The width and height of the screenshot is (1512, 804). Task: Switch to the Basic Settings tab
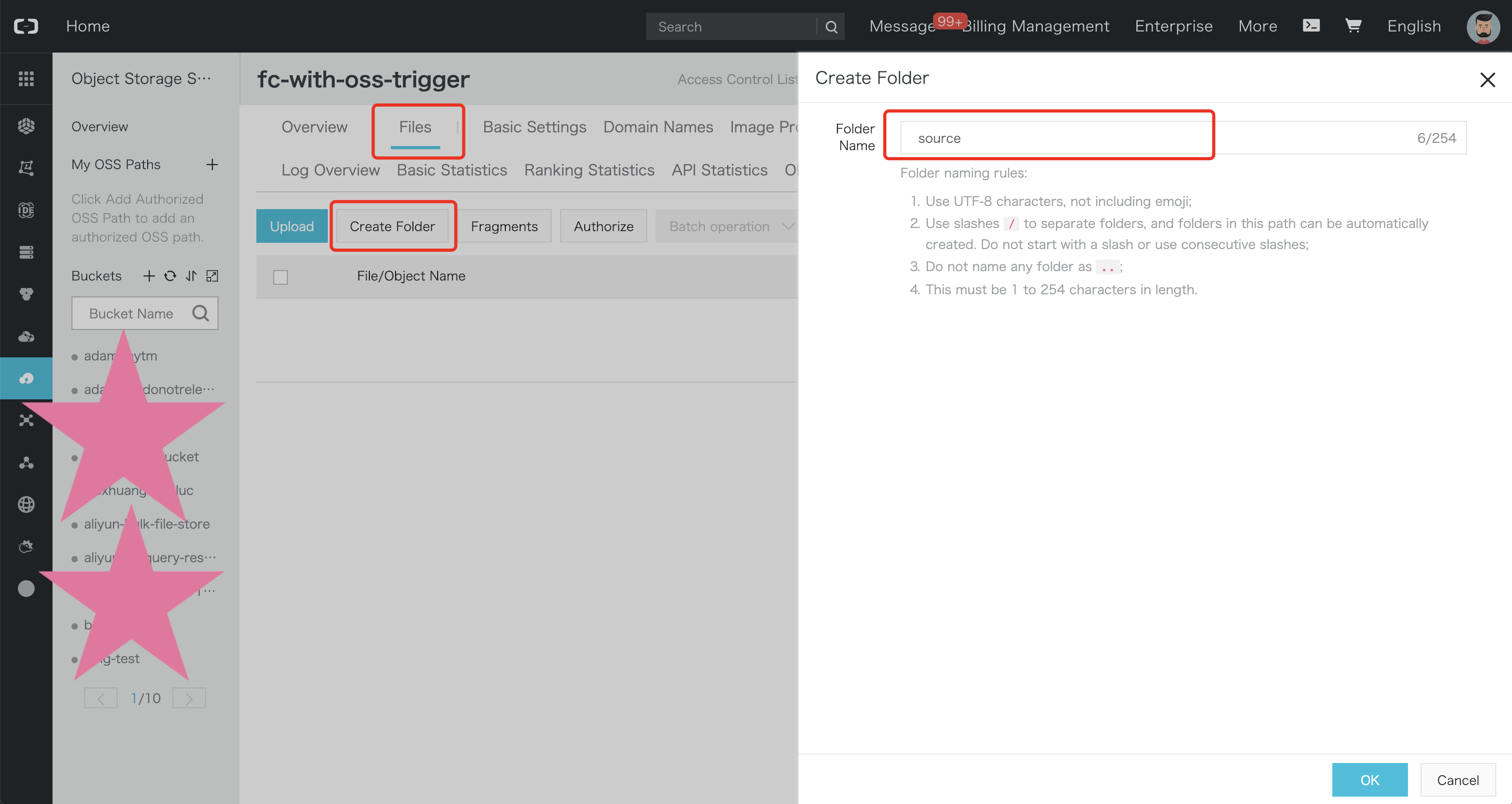534,127
